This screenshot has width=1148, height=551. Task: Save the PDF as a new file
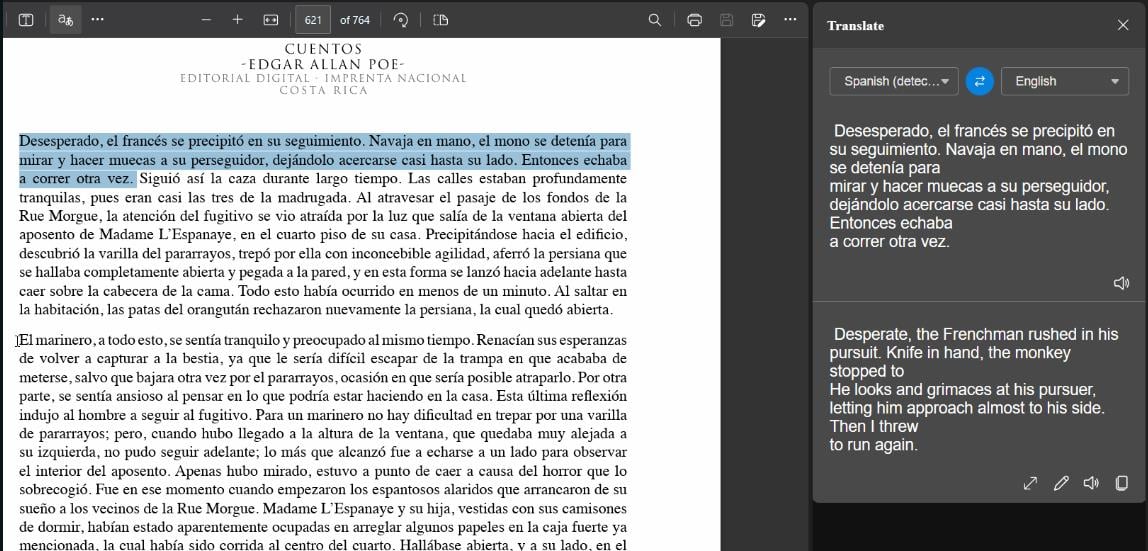[x=758, y=20]
